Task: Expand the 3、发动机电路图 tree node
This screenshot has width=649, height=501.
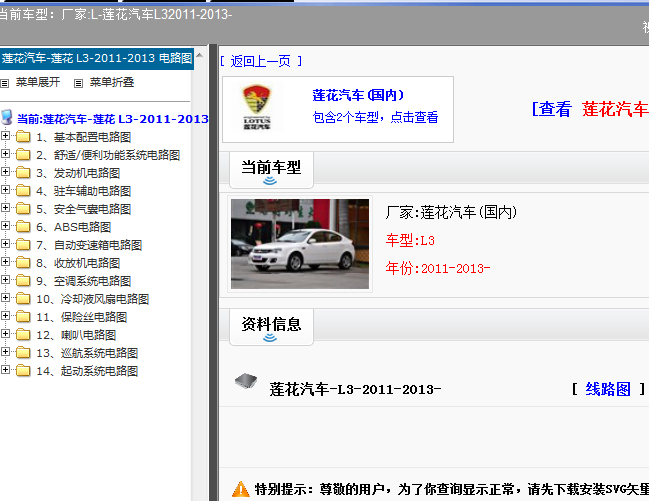Action: pyautogui.click(x=5, y=171)
